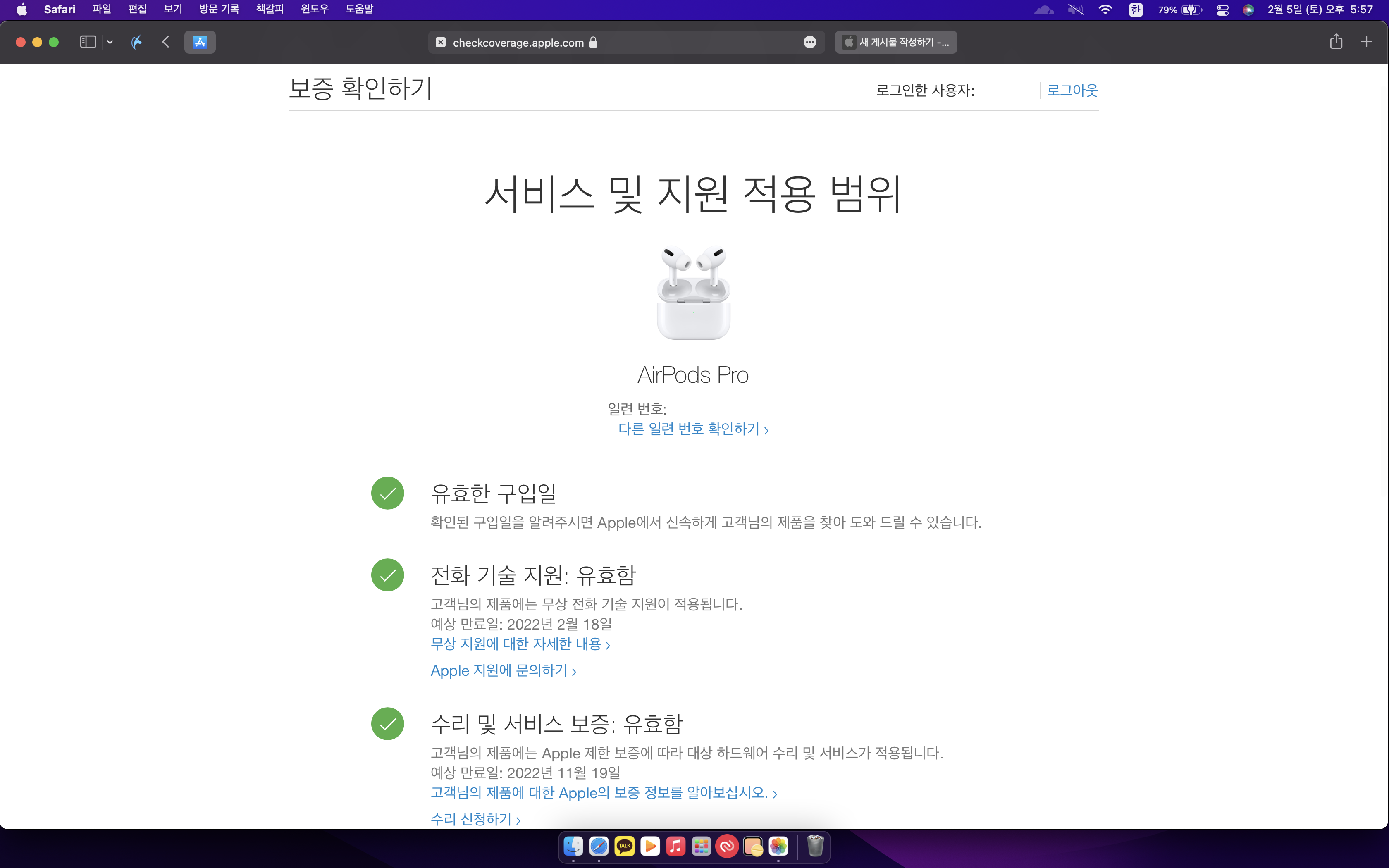The image size is (1389, 868).
Task: Open the 파일 menu
Action: pyautogui.click(x=102, y=9)
